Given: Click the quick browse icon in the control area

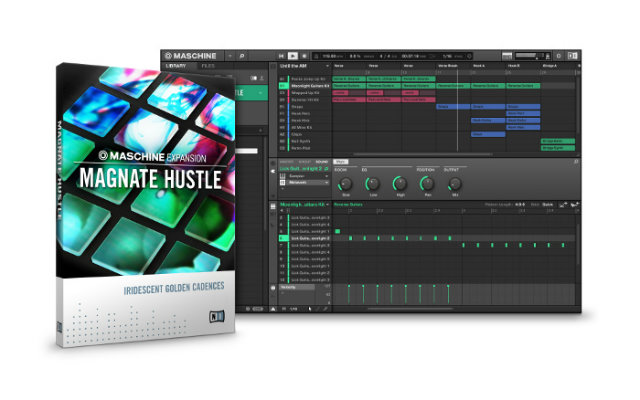Looking at the screenshot, I should coord(576,162).
